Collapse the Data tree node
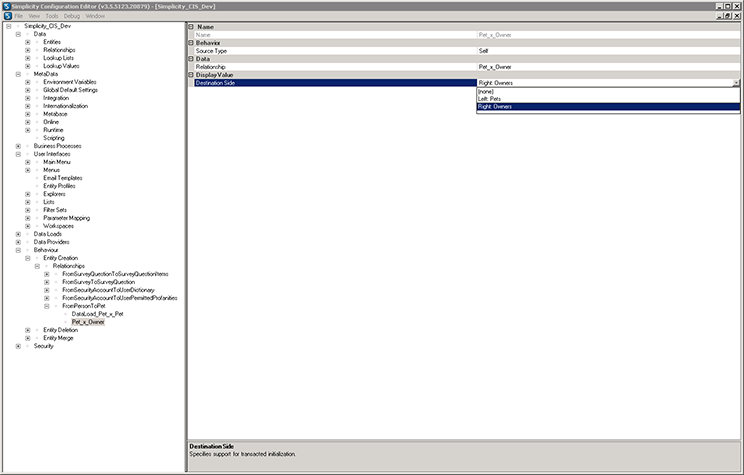This screenshot has height=475, width=744. 18,34
